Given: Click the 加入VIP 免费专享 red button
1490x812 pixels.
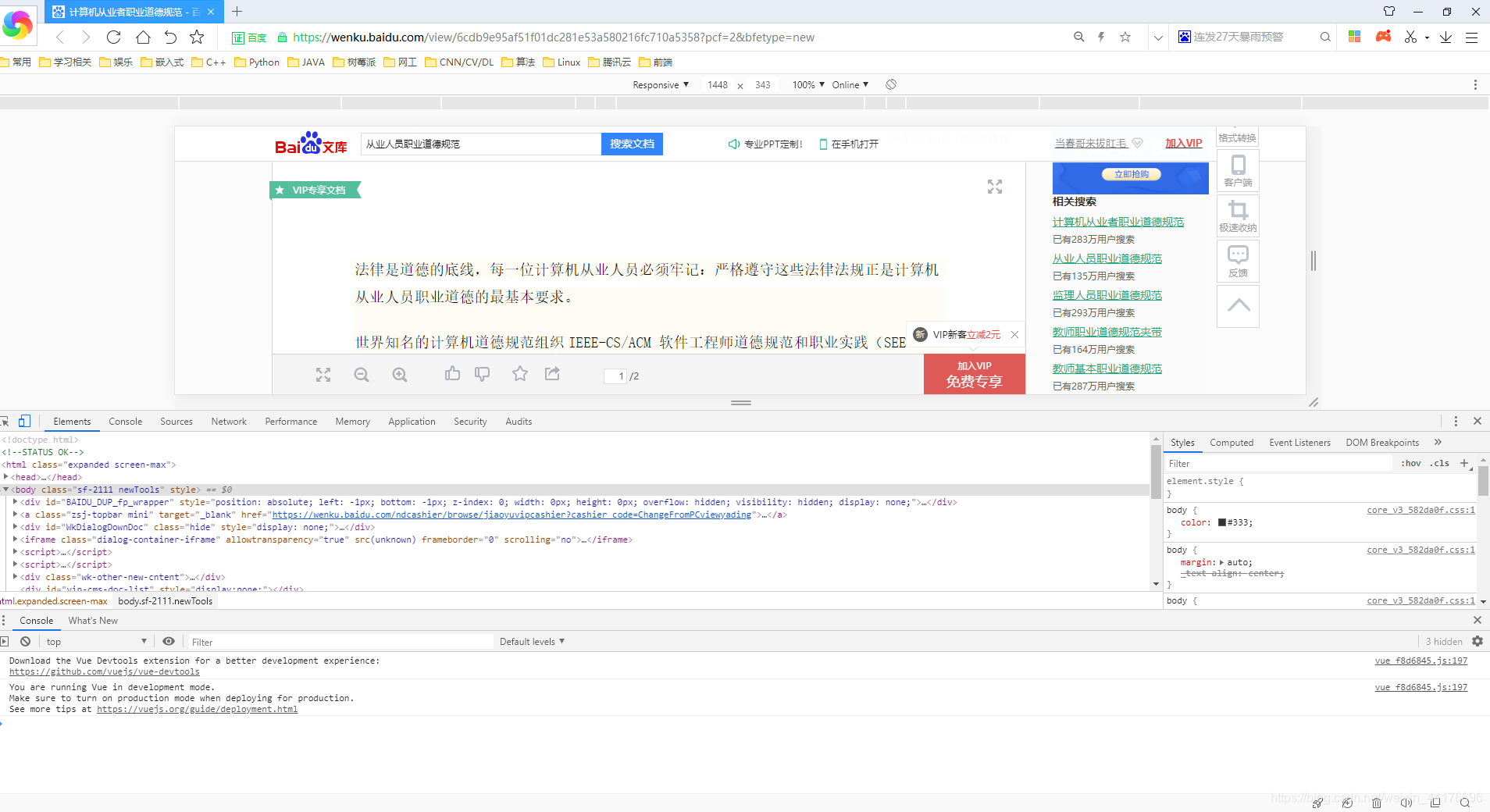Looking at the screenshot, I should [974, 374].
